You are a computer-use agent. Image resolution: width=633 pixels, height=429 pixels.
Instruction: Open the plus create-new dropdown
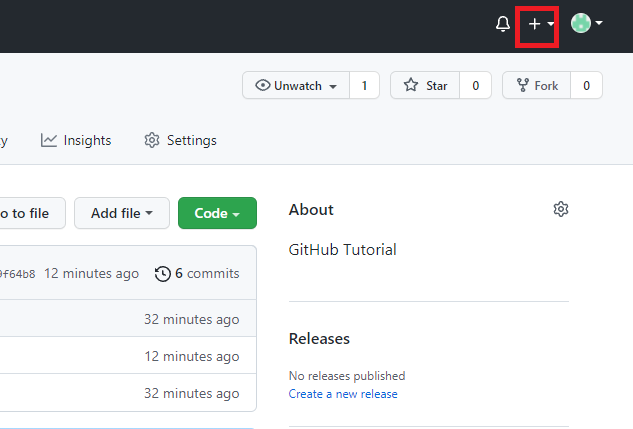coord(541,24)
